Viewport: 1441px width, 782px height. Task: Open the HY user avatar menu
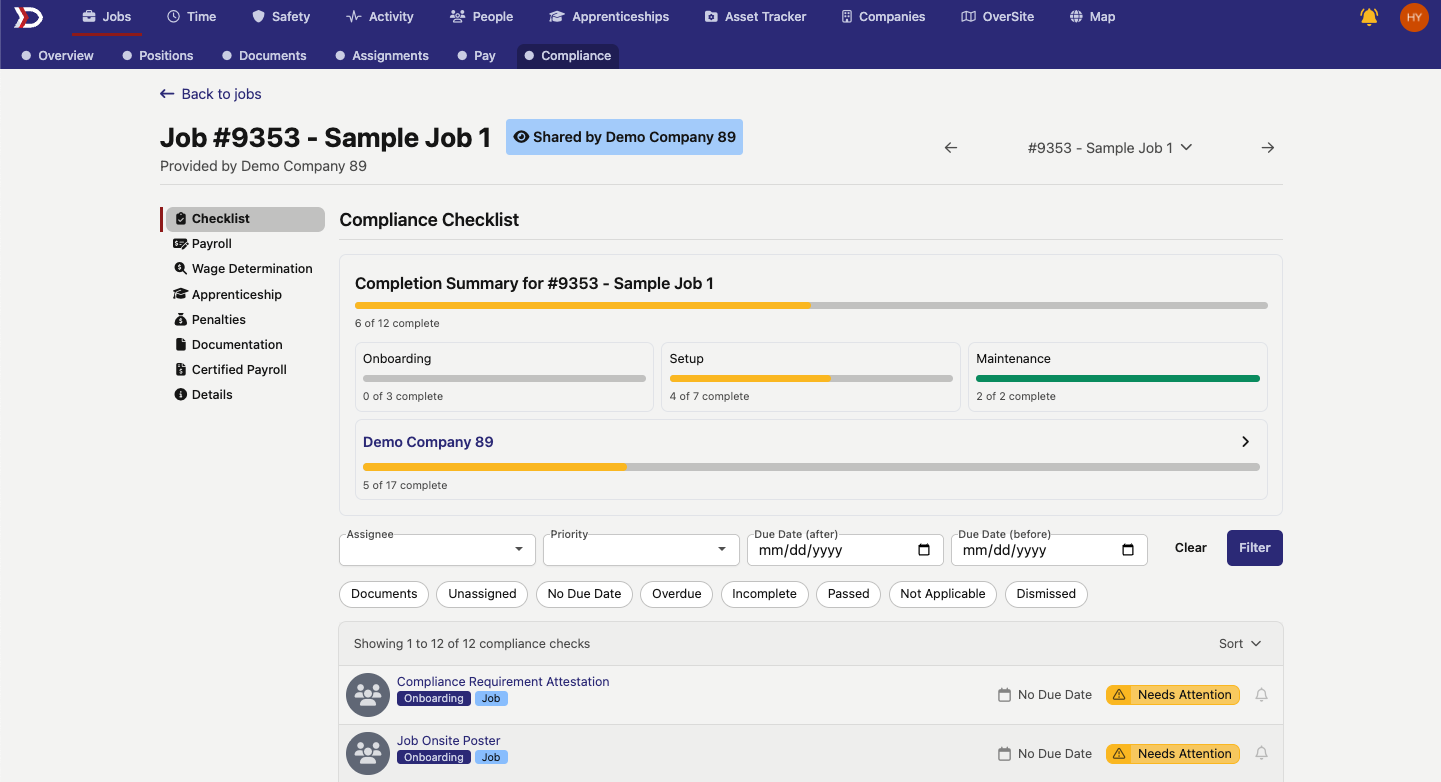click(x=1414, y=17)
